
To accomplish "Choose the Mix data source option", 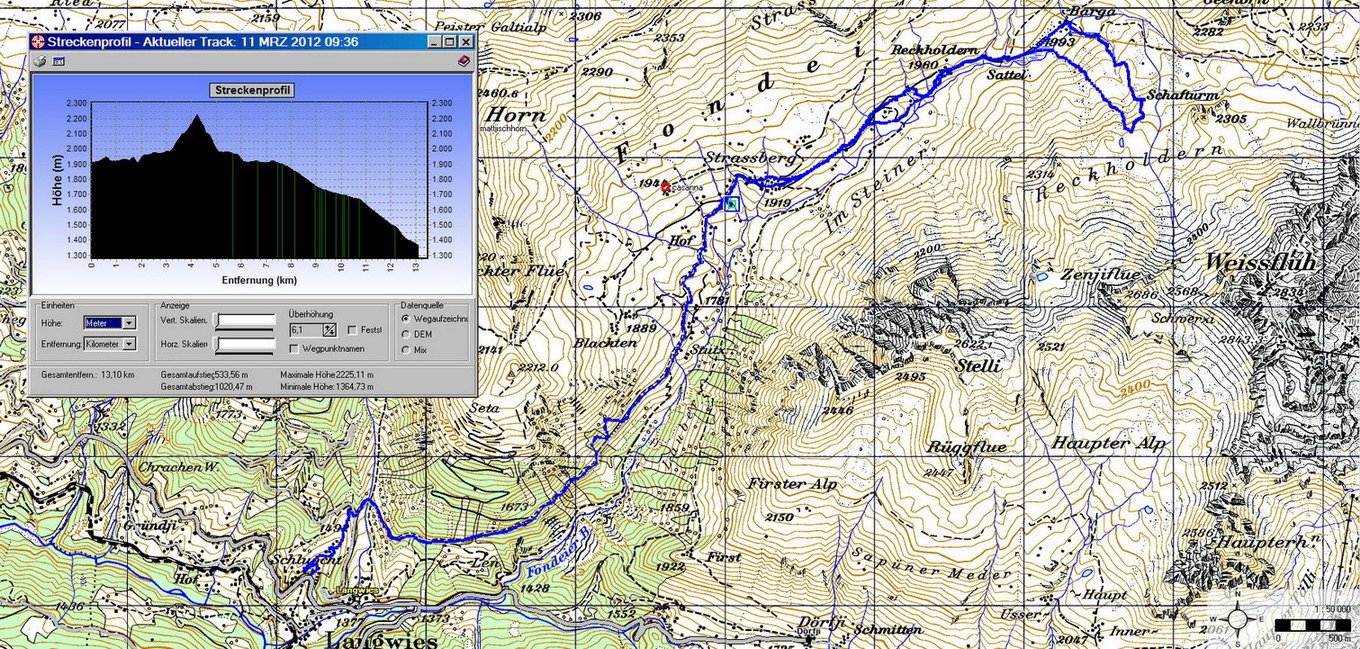I will click(x=405, y=349).
